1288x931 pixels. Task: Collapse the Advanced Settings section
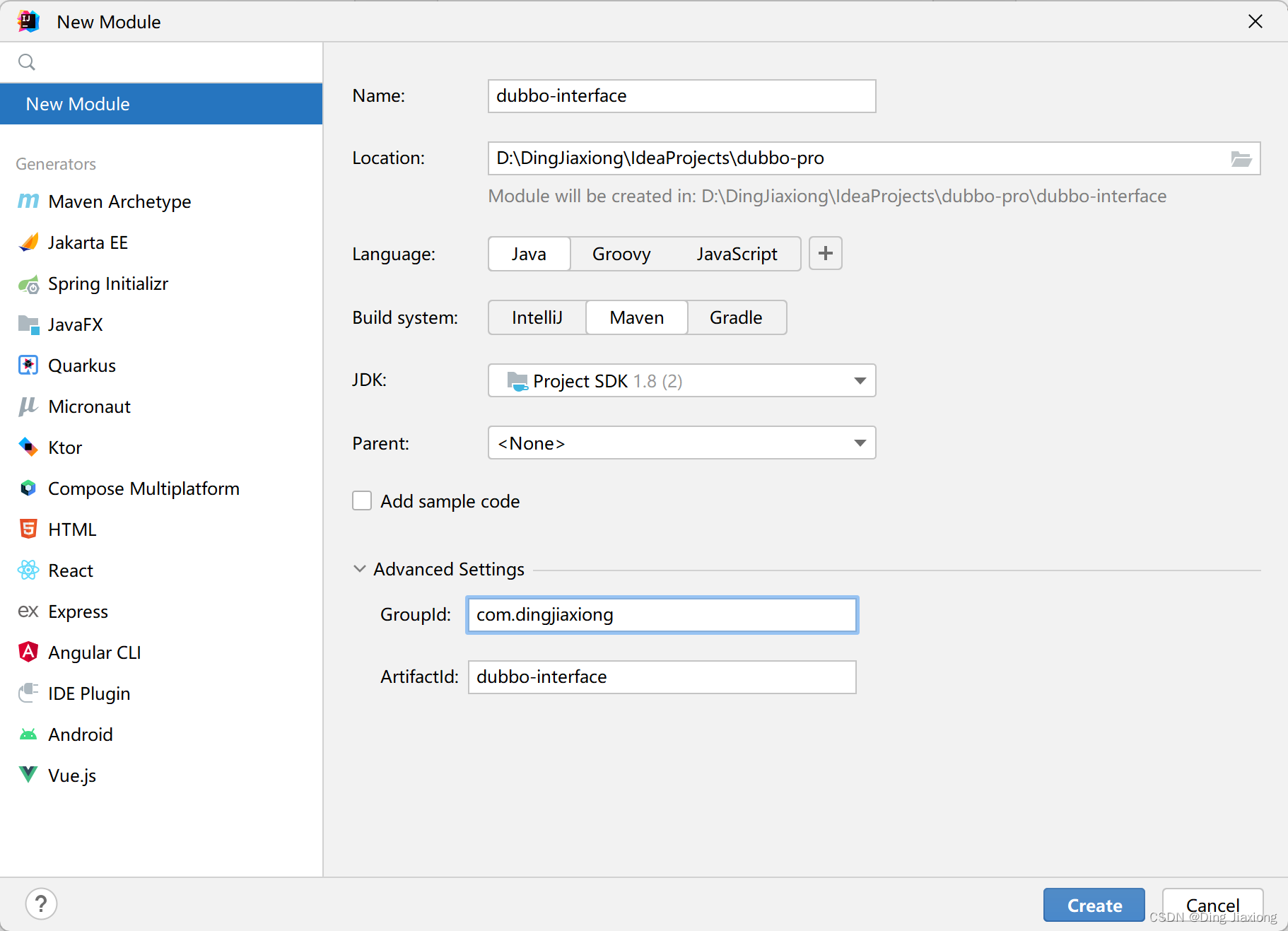point(360,569)
